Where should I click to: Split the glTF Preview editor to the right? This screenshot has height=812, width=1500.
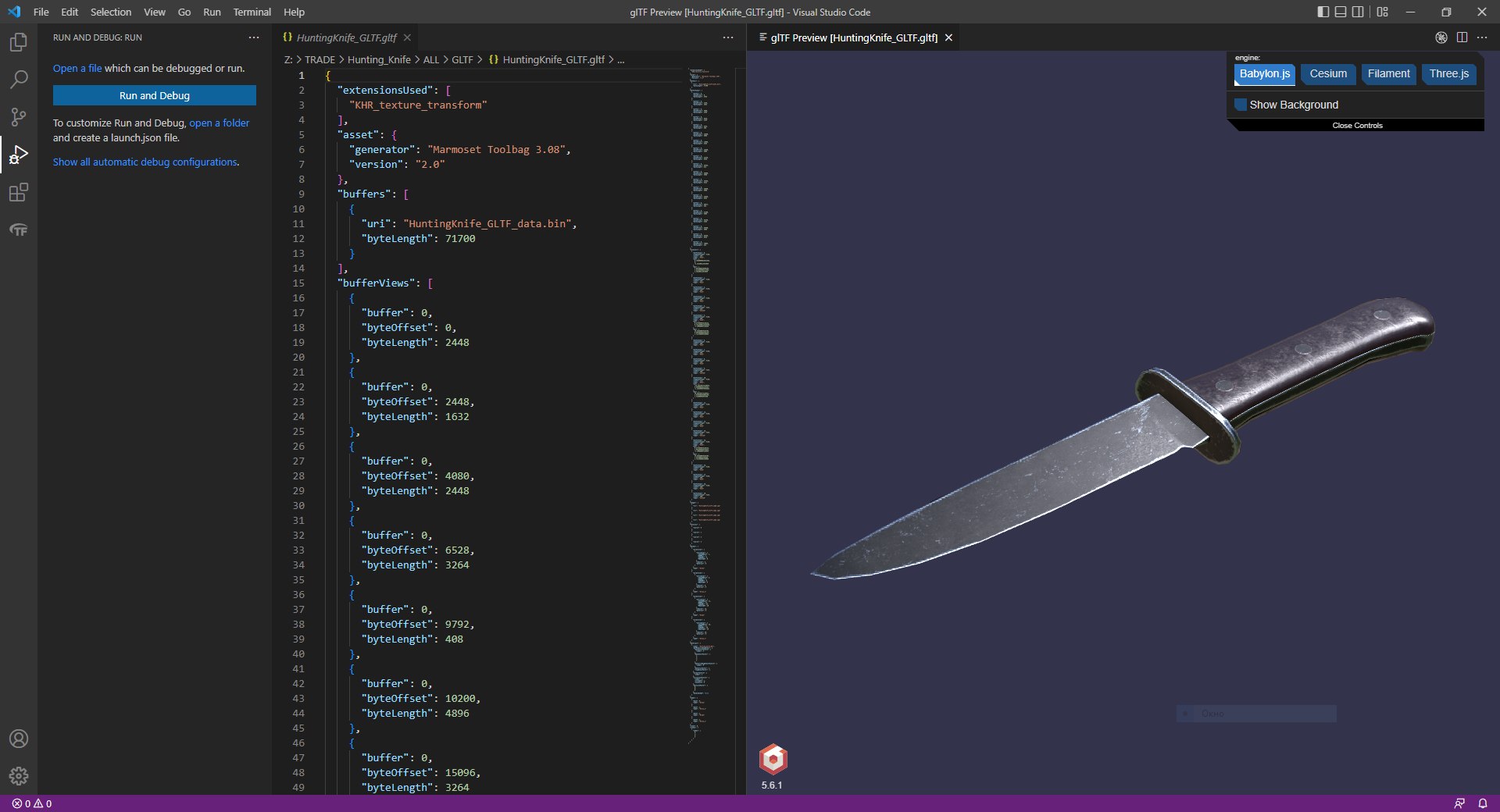[x=1462, y=37]
